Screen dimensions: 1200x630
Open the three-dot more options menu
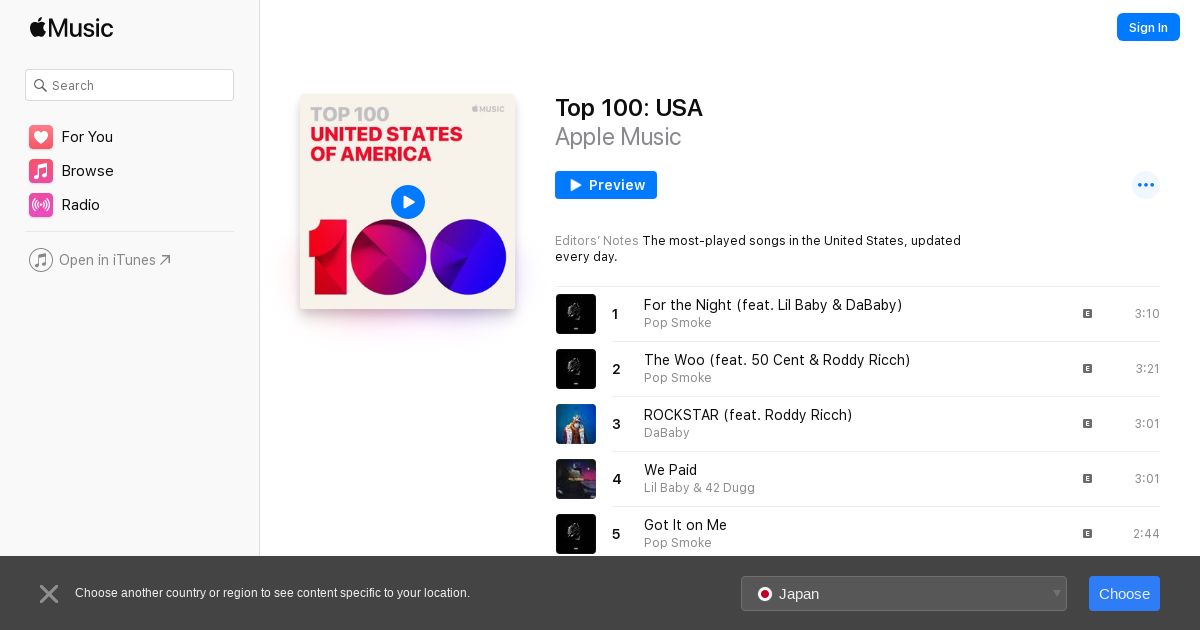click(x=1146, y=185)
